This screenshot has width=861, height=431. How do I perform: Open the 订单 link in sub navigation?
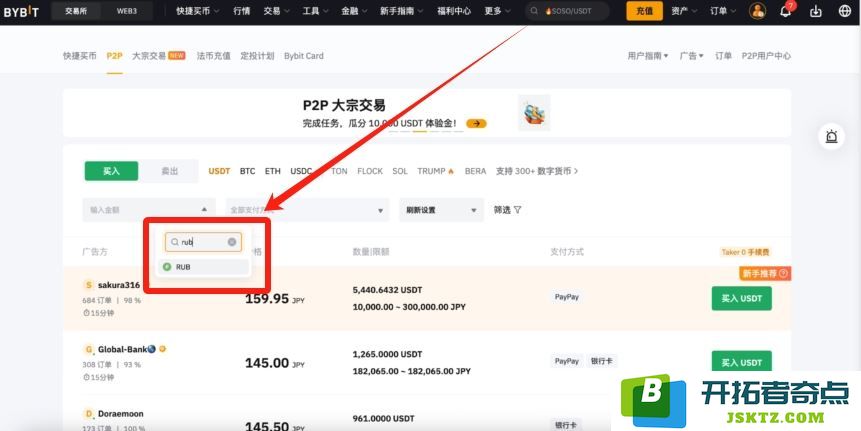pos(723,55)
